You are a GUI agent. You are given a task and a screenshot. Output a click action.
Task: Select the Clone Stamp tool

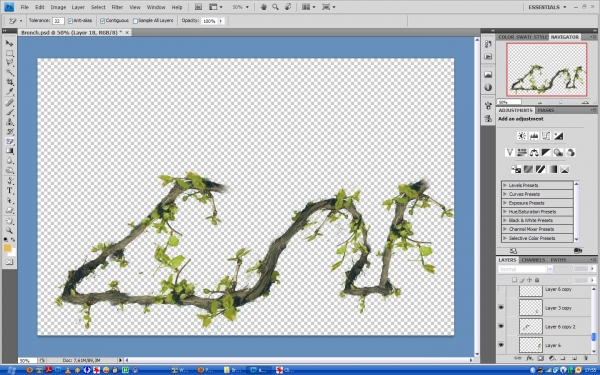(10, 122)
